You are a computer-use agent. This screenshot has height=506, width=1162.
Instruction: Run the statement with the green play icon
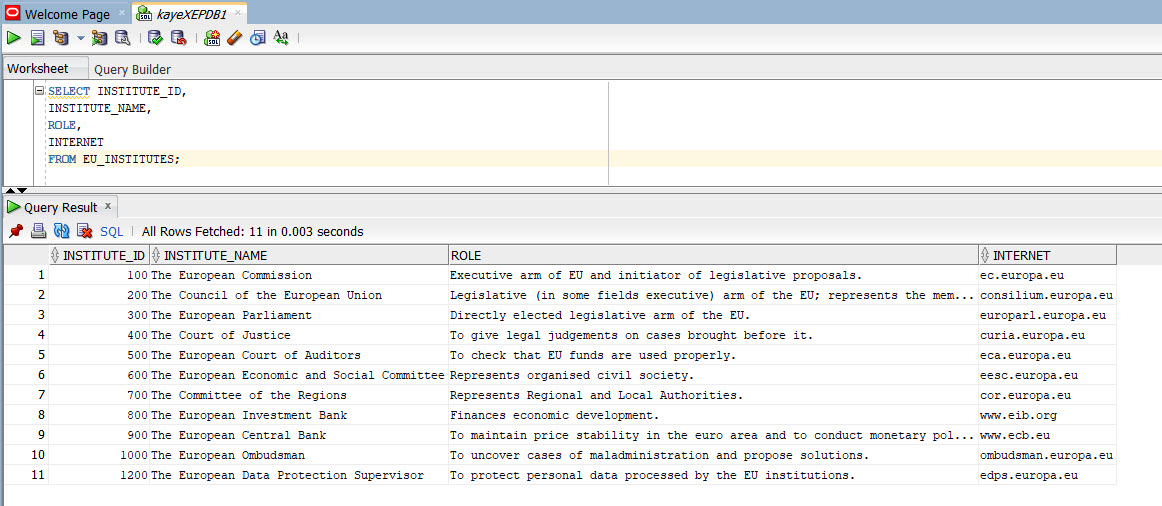coord(13,37)
